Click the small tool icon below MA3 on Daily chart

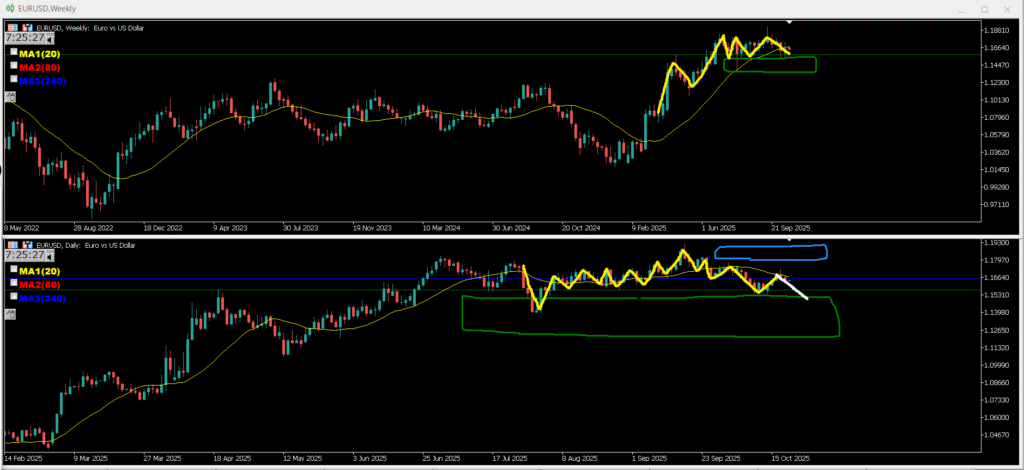(x=10, y=314)
